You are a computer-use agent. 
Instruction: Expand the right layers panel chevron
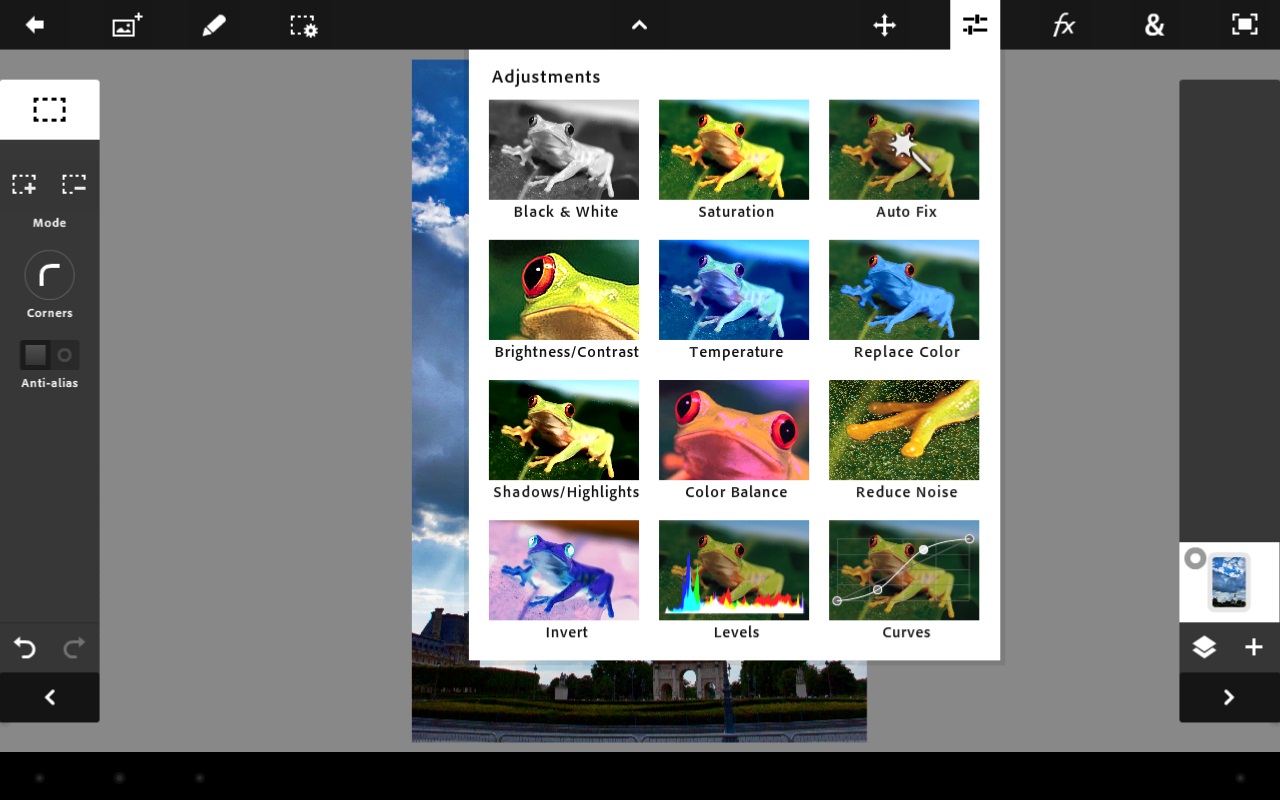coord(1229,697)
